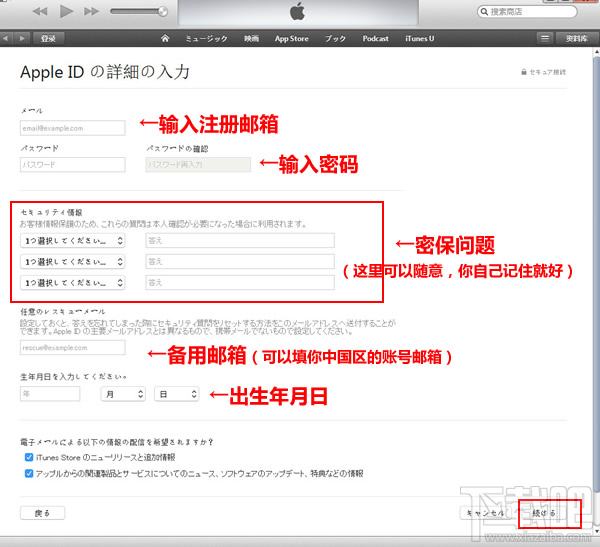Click the 资料库 library button
This screenshot has width=600, height=547.
577,39
